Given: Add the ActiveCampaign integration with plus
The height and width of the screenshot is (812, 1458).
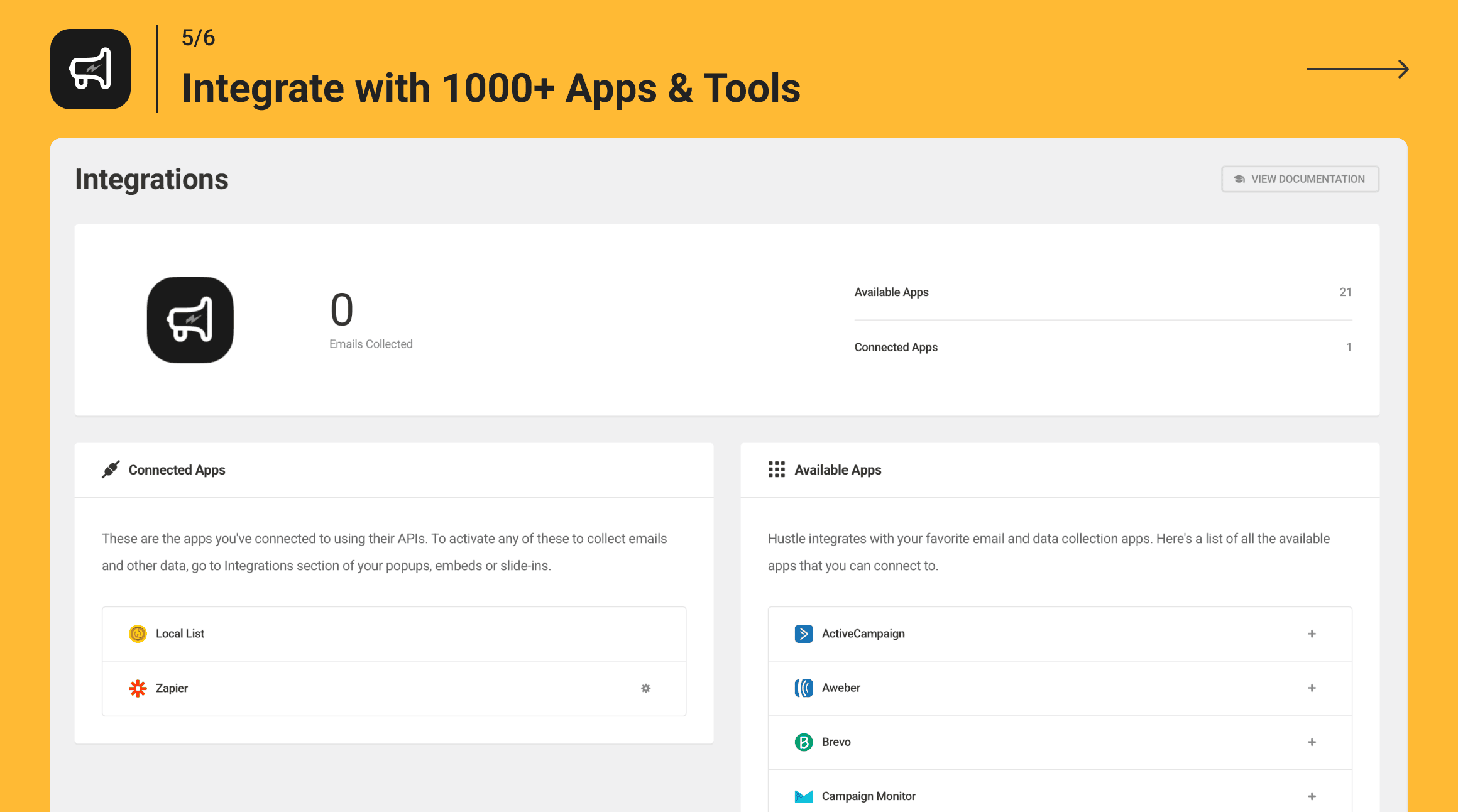Looking at the screenshot, I should coord(1312,634).
